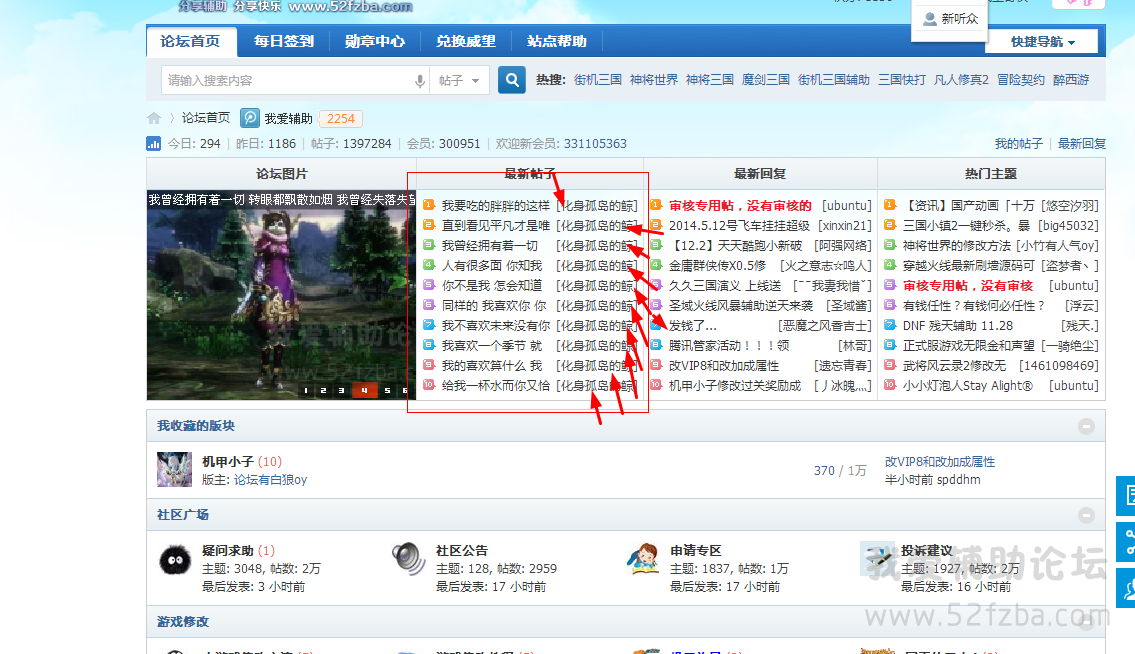Open the 快捷导航 dropdown menu

pyautogui.click(x=1042, y=42)
